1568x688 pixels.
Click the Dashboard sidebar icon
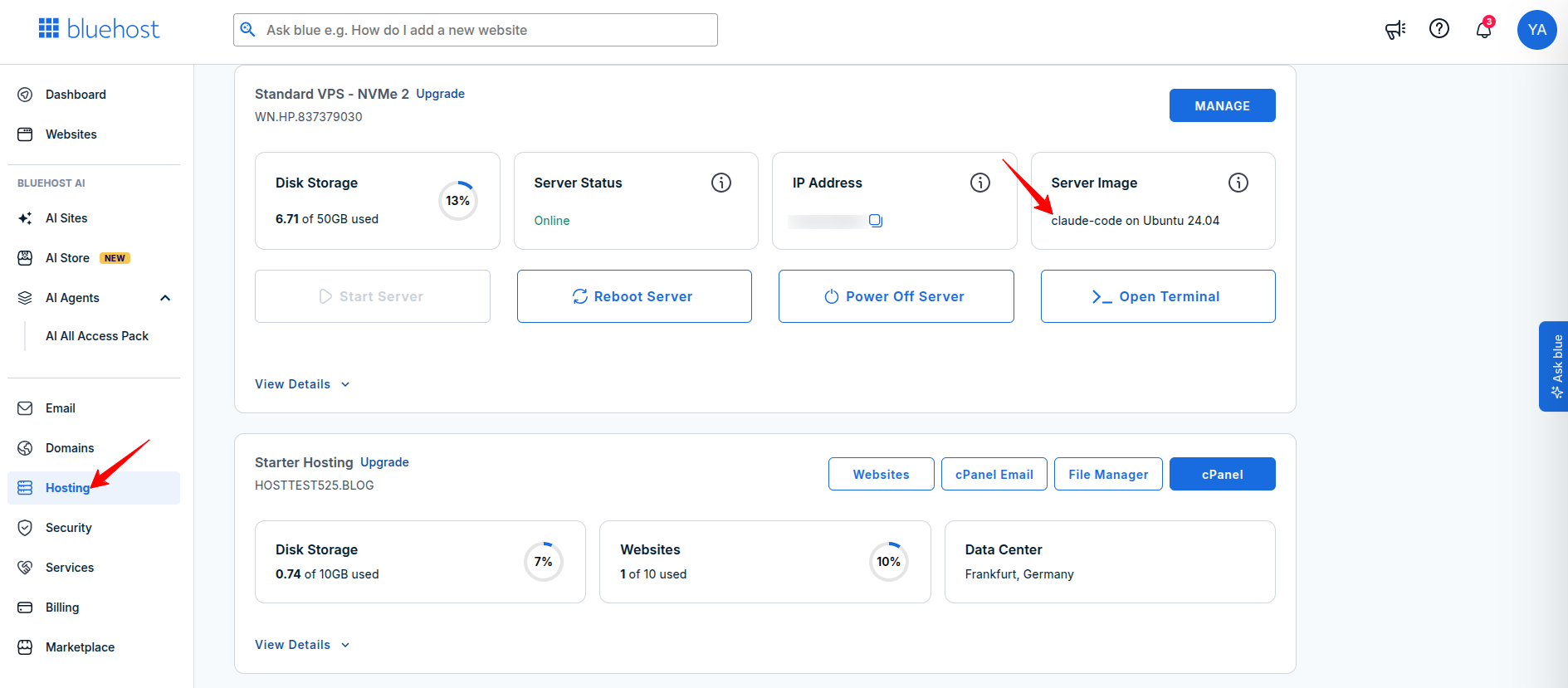[x=25, y=95]
